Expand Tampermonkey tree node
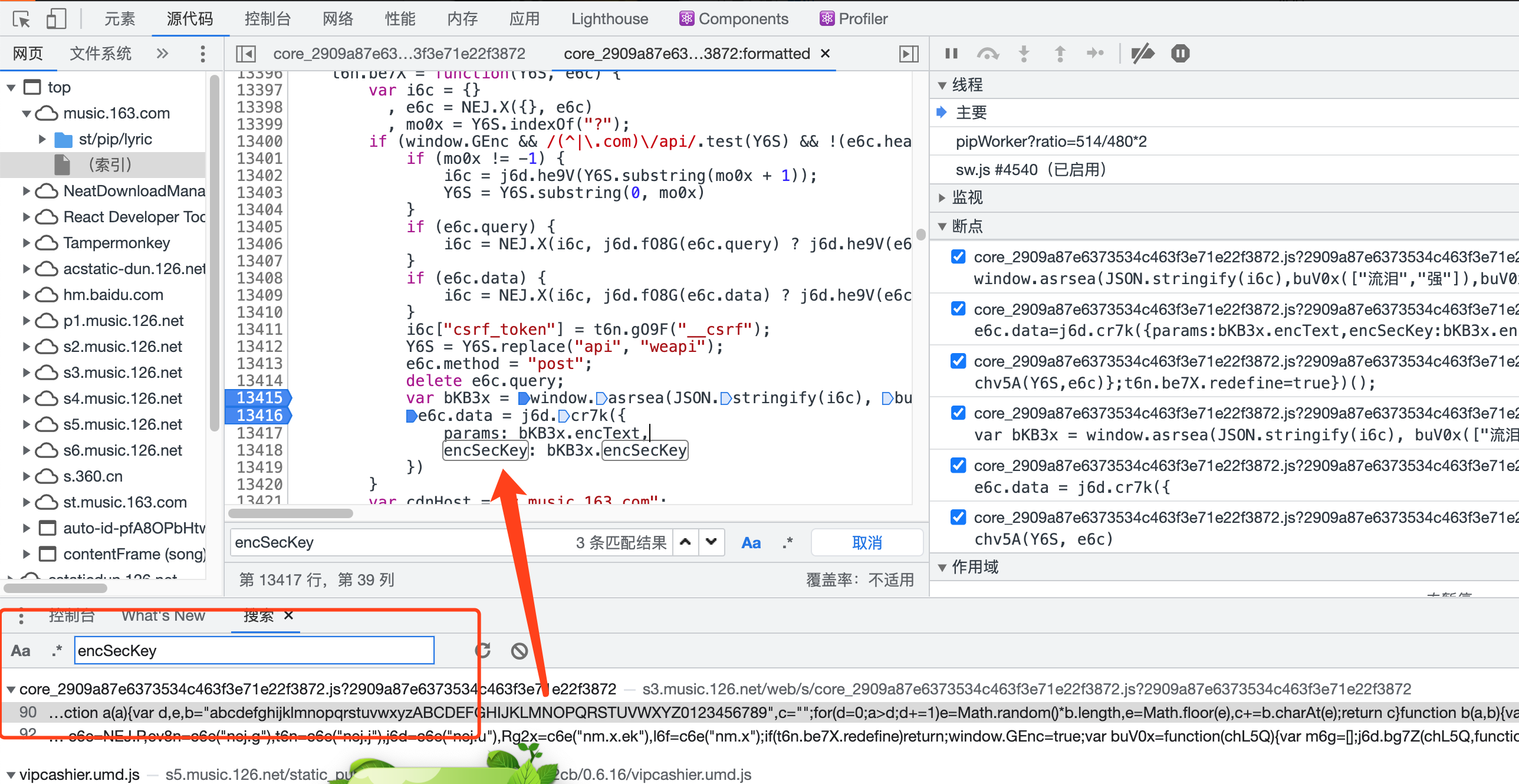Image resolution: width=1519 pixels, height=784 pixels. tap(26, 243)
